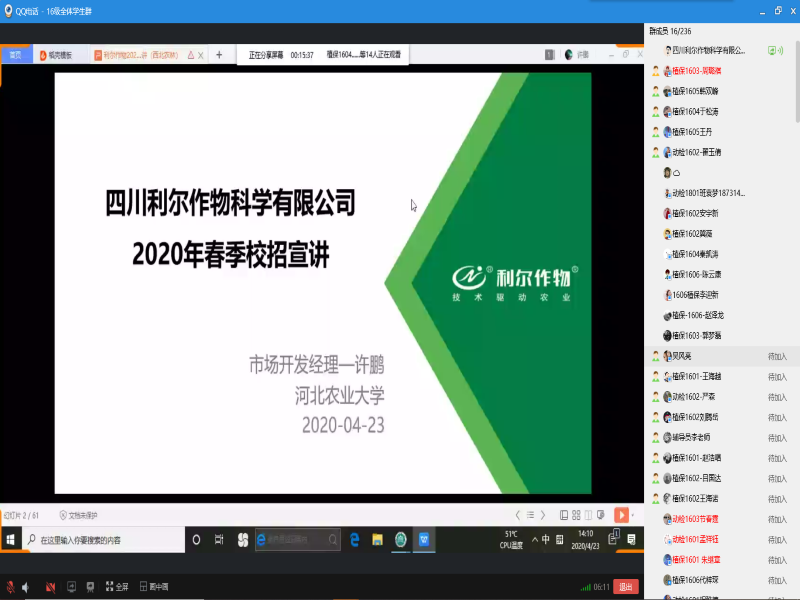Enable 画中画 picture-in-picture
This screenshot has width=800, height=600.
[x=154, y=587]
